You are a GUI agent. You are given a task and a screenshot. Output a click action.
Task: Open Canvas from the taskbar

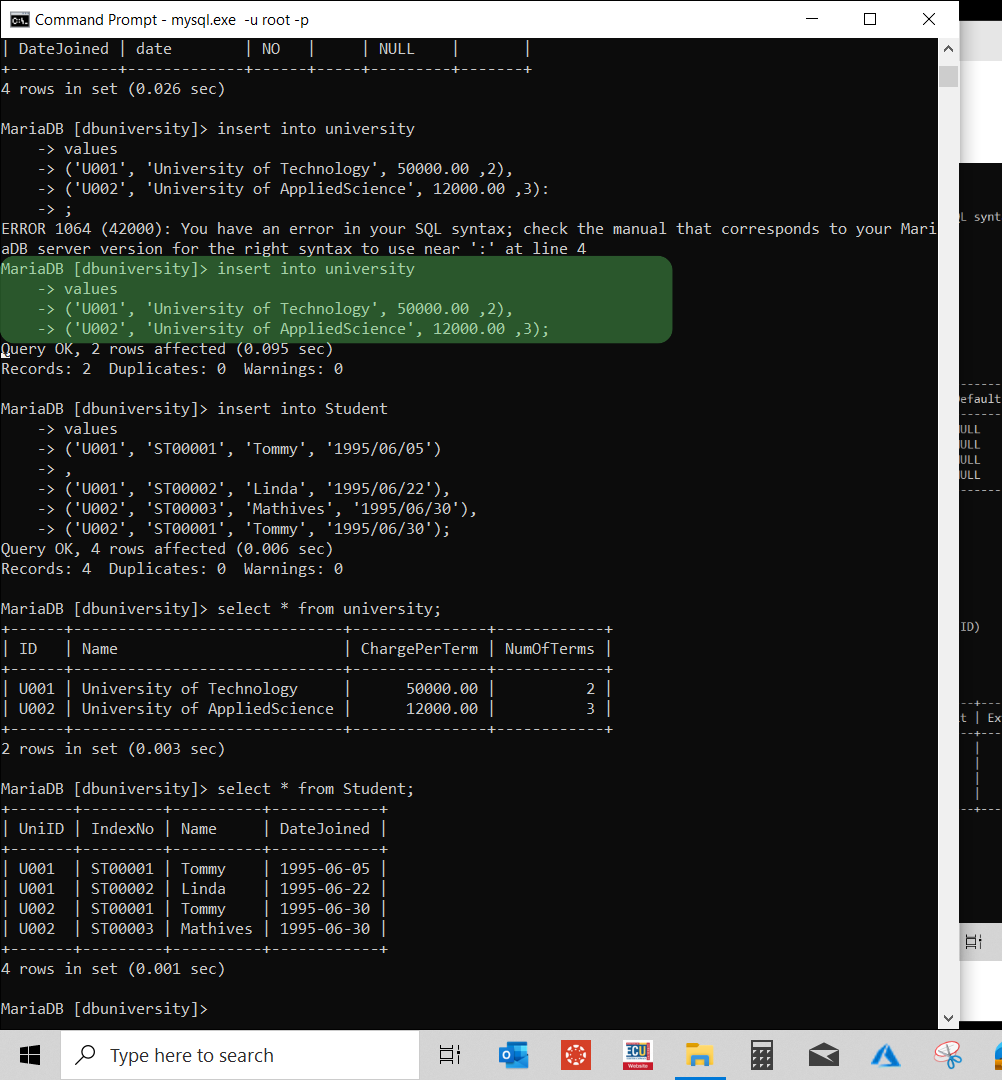click(575, 1055)
